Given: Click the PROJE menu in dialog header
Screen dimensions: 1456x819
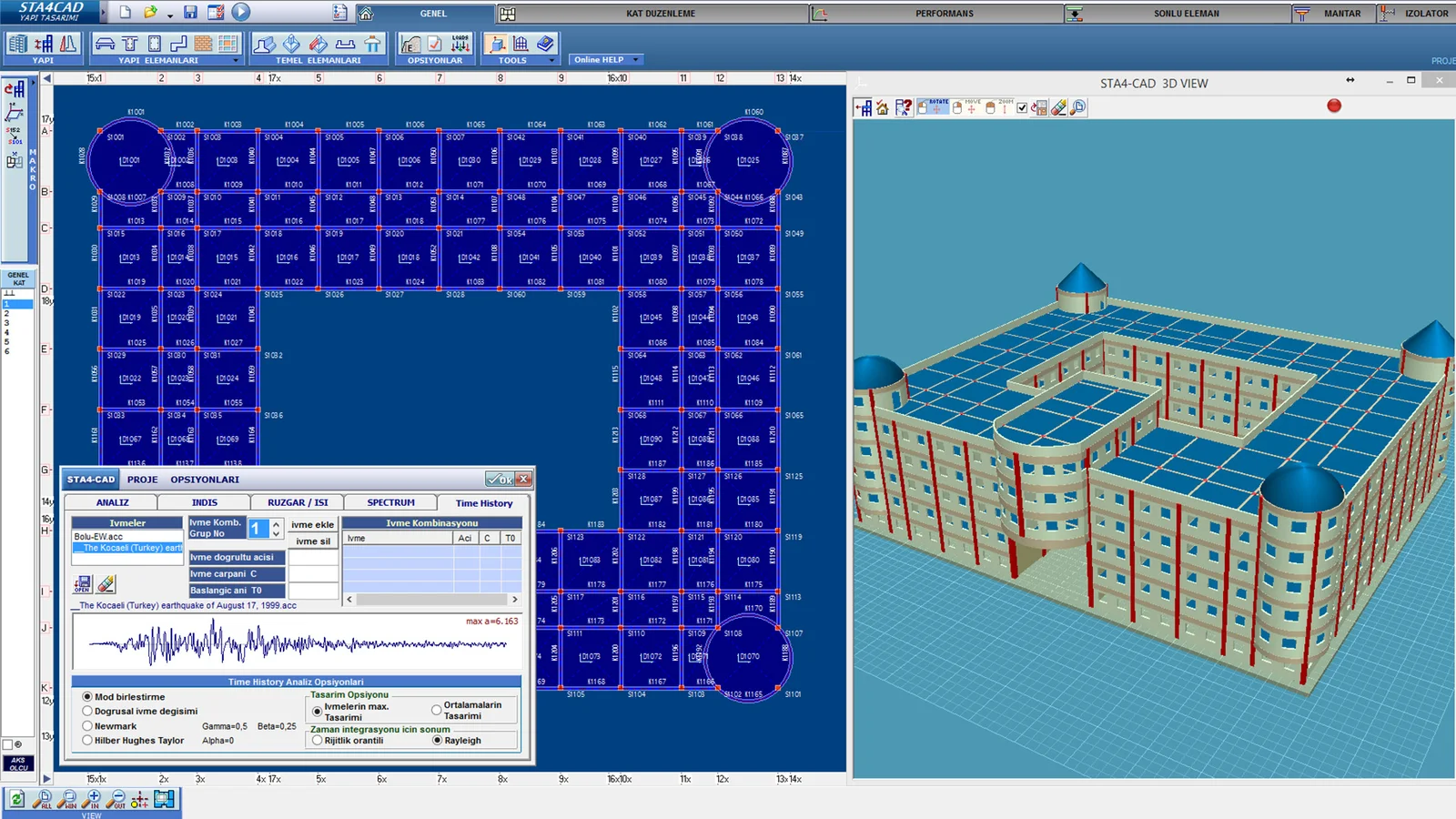Looking at the screenshot, I should [142, 480].
